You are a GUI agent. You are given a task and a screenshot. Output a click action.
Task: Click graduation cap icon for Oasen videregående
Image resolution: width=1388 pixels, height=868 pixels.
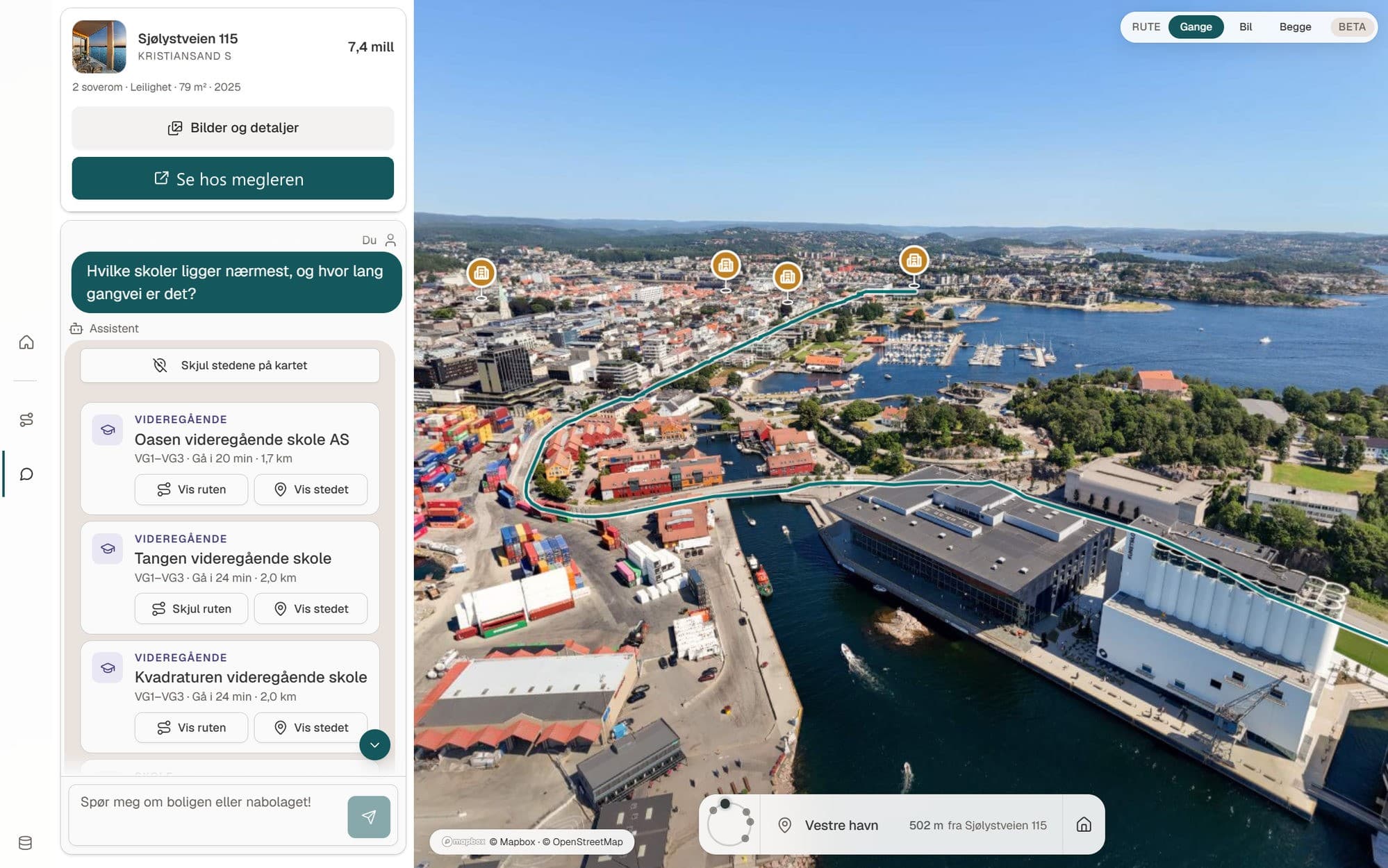pos(108,430)
